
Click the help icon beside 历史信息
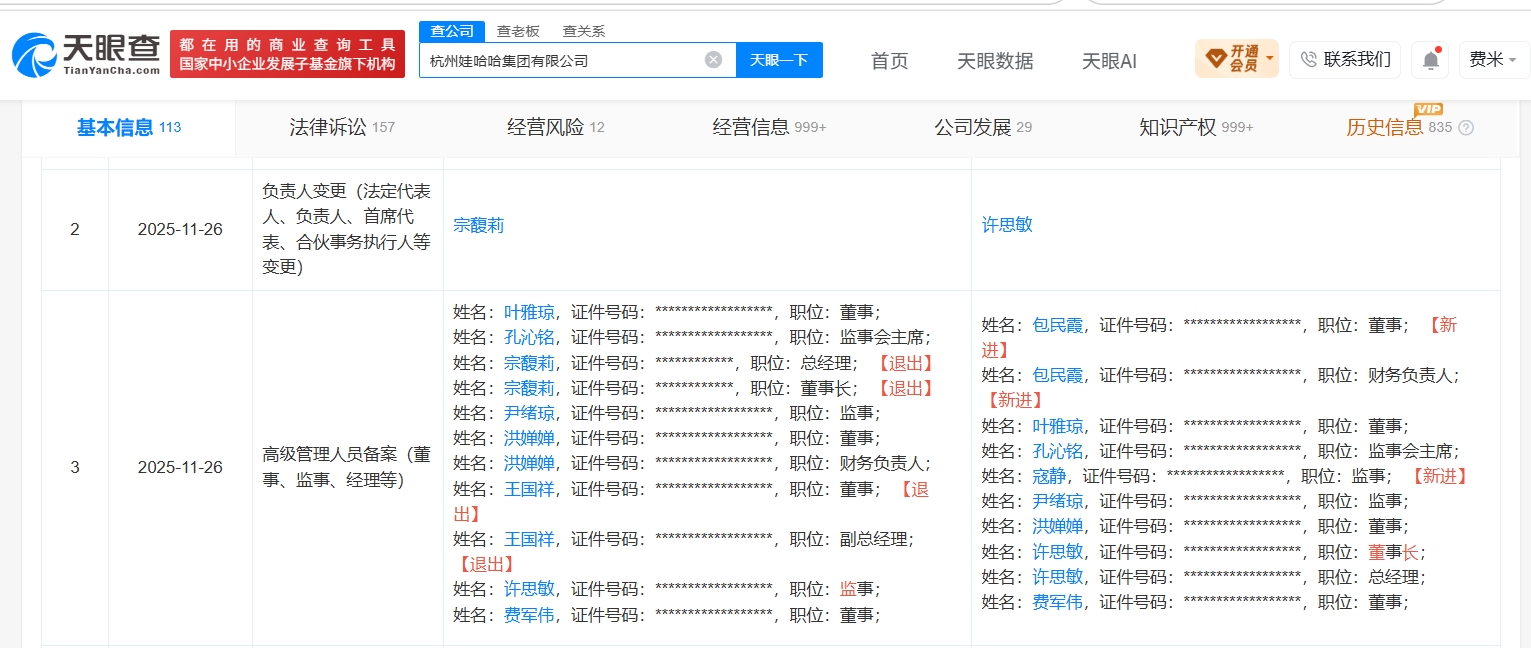click(x=1466, y=128)
